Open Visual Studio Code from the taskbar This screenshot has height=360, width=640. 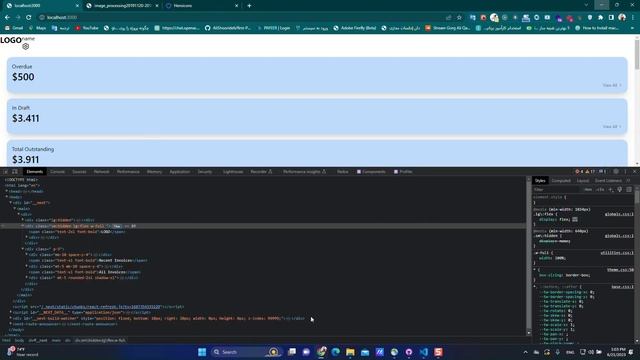[x=424, y=352]
